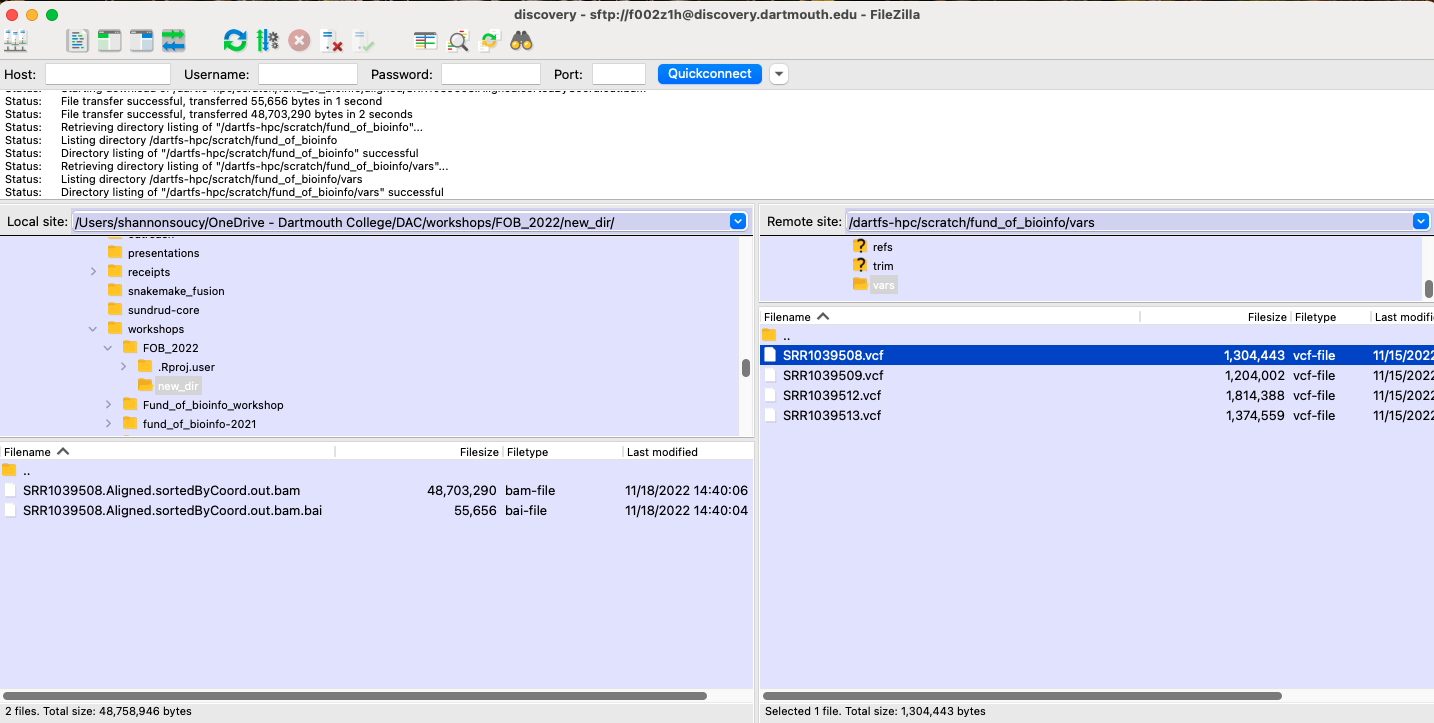Search remote files with binoculars icon
1434x723 pixels.
(521, 41)
